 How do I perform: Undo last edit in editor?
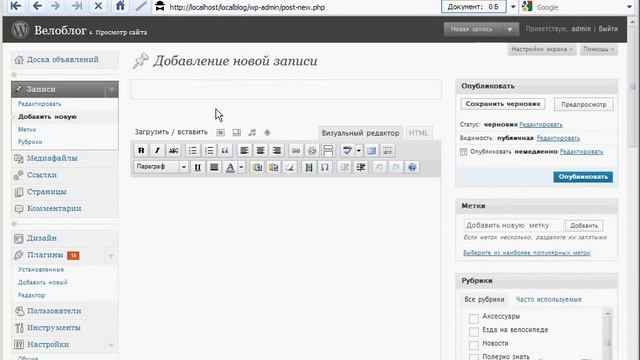(x=380, y=167)
